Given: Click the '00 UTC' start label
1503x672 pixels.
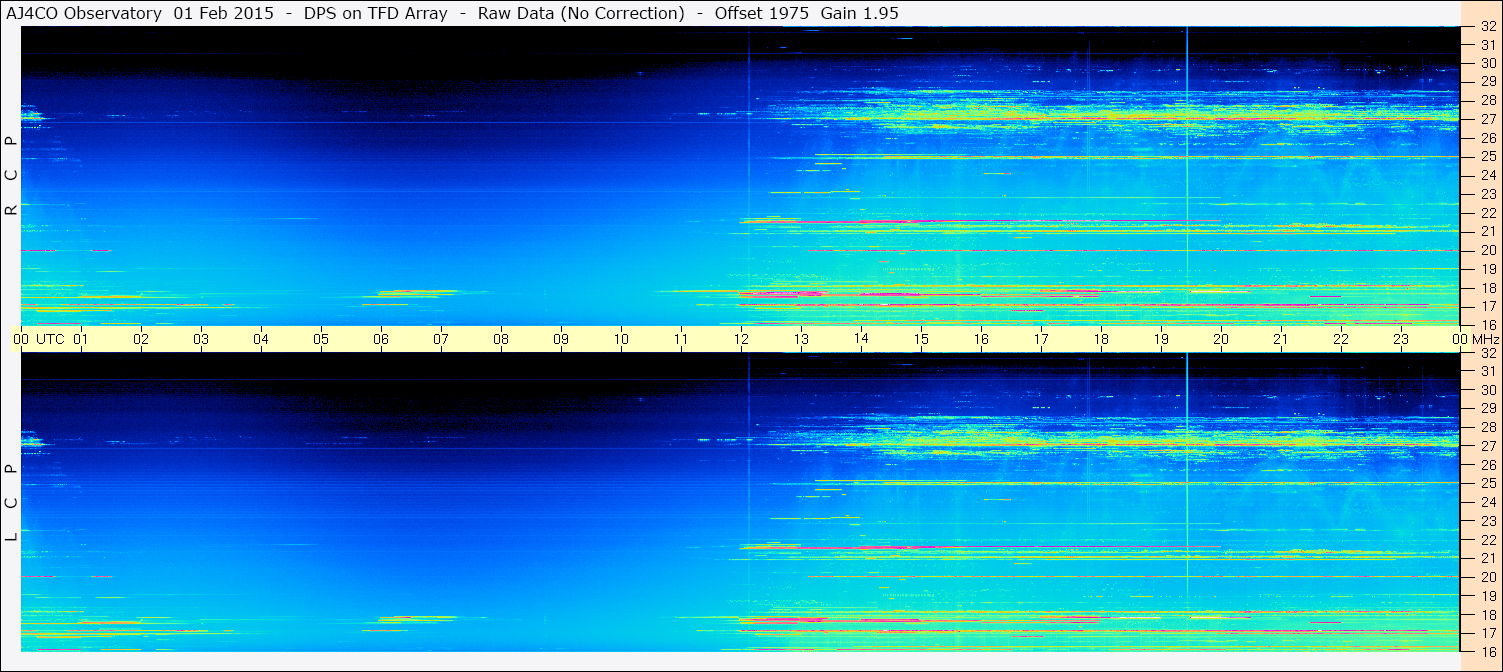Looking at the screenshot, I should 38,339.
